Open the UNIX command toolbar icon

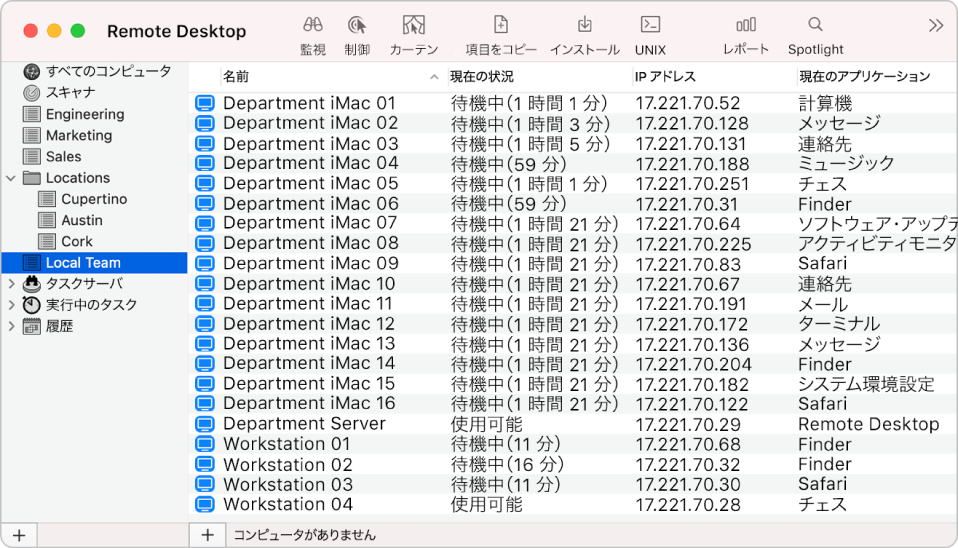pos(650,25)
